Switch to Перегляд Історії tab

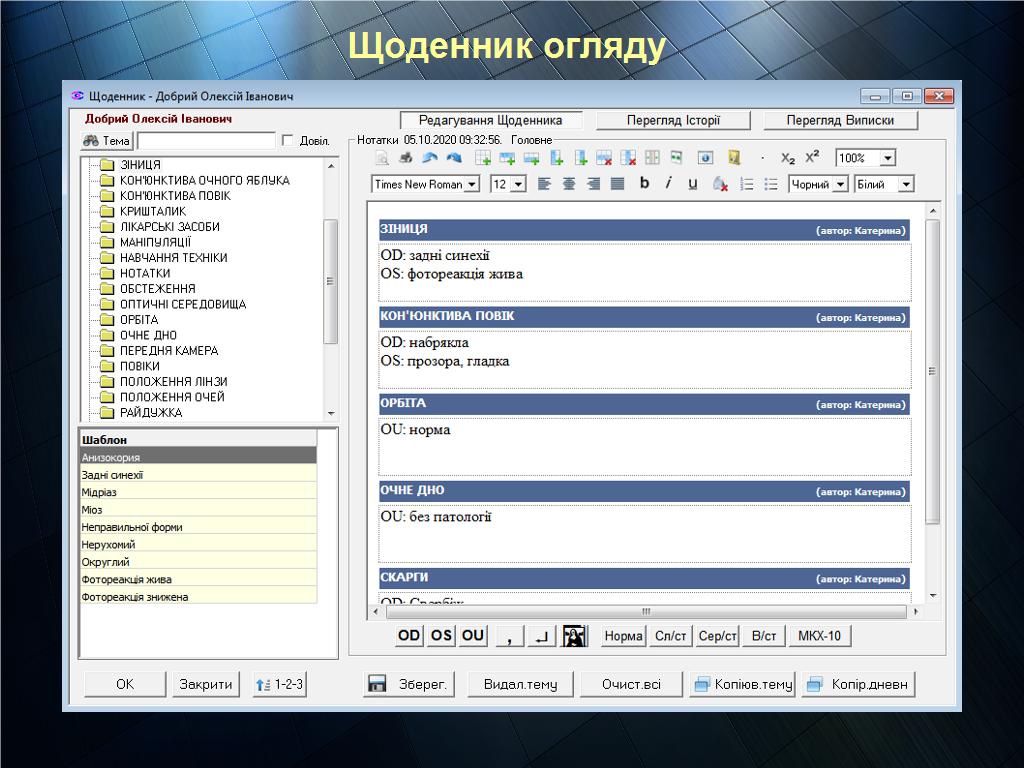673,120
